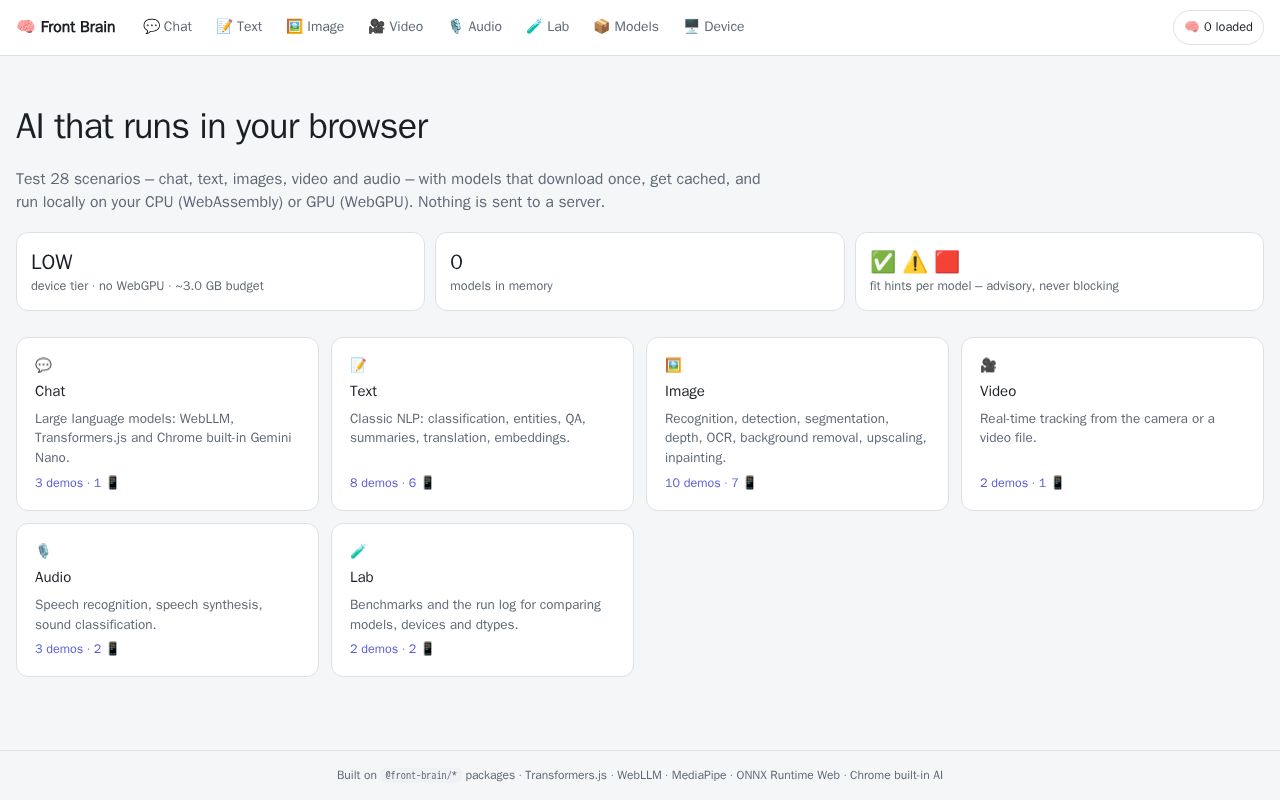
Task: Click the test tube icon in Lab card
Action: tap(358, 551)
